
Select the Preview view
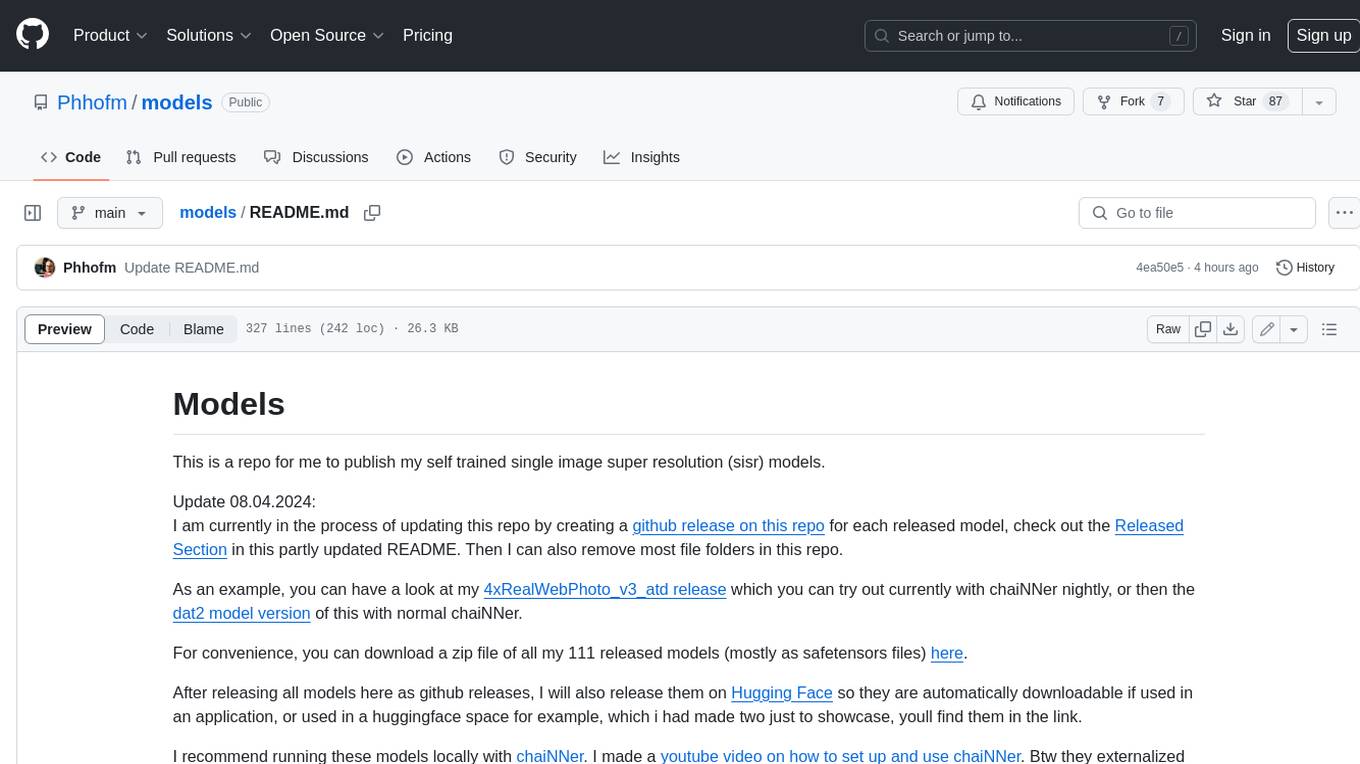point(65,329)
